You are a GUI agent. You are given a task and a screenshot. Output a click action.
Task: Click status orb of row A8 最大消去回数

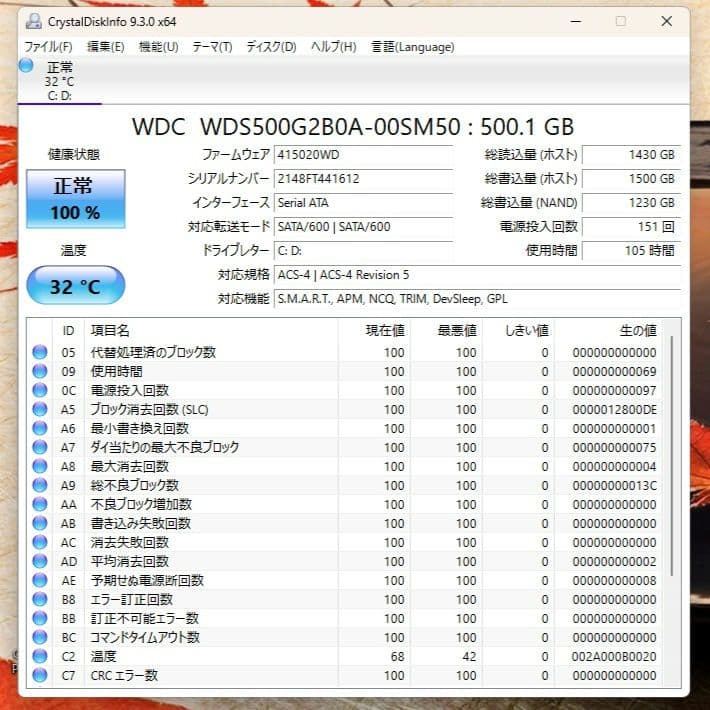tap(40, 466)
